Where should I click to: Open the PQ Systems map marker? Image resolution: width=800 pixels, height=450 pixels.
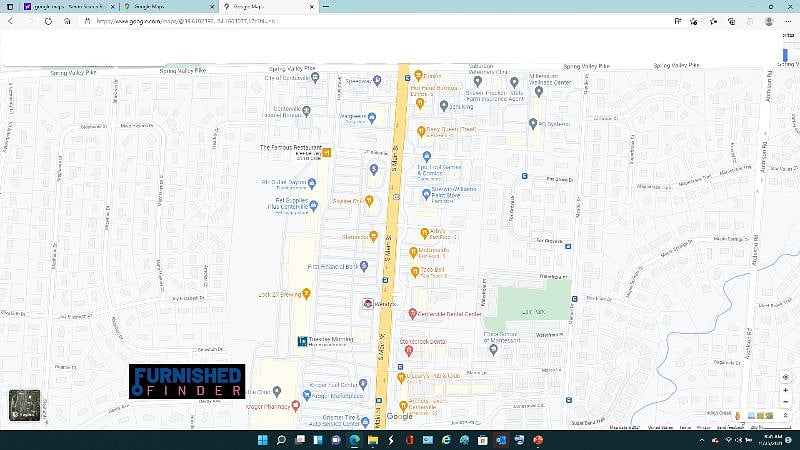[533, 123]
